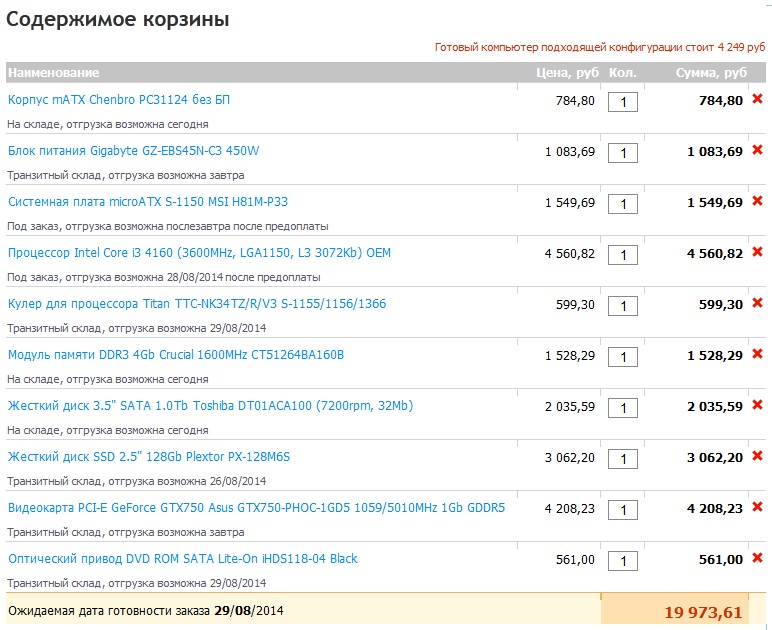Image resolution: width=772 pixels, height=630 pixels.
Task: Open the Asus GTX750 video card link
Action: (256, 508)
